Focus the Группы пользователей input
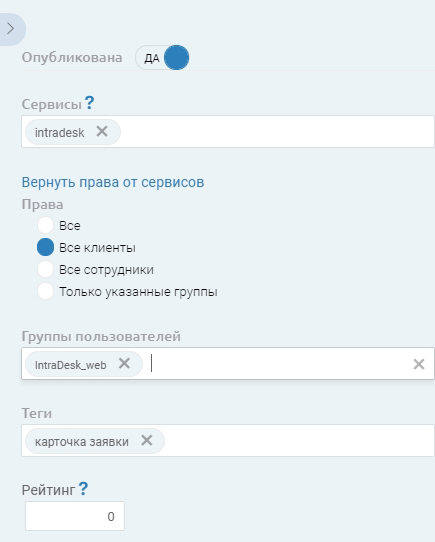This screenshot has height=542, width=435. coord(277,364)
